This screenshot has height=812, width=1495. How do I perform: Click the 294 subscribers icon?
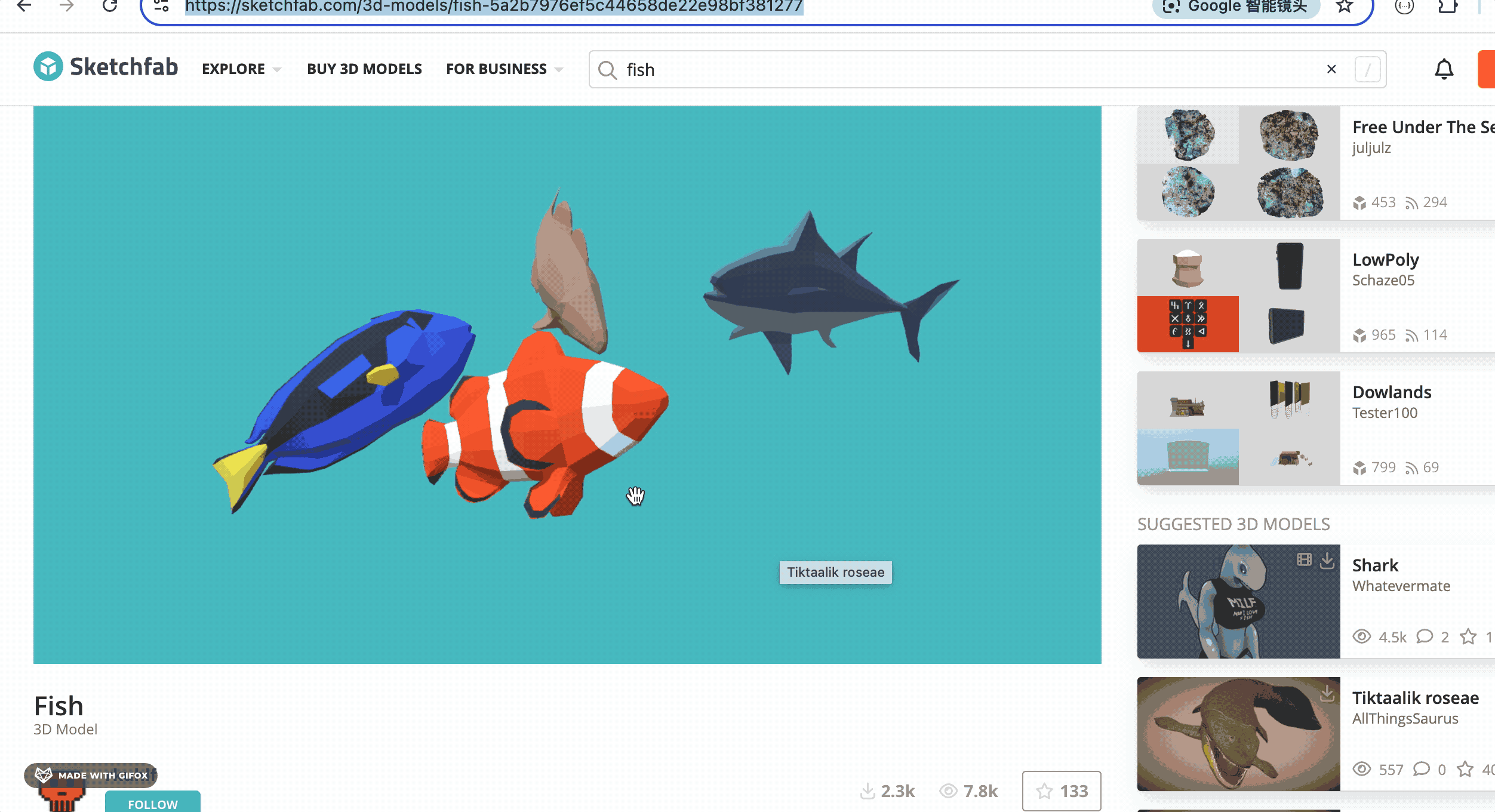(1411, 203)
